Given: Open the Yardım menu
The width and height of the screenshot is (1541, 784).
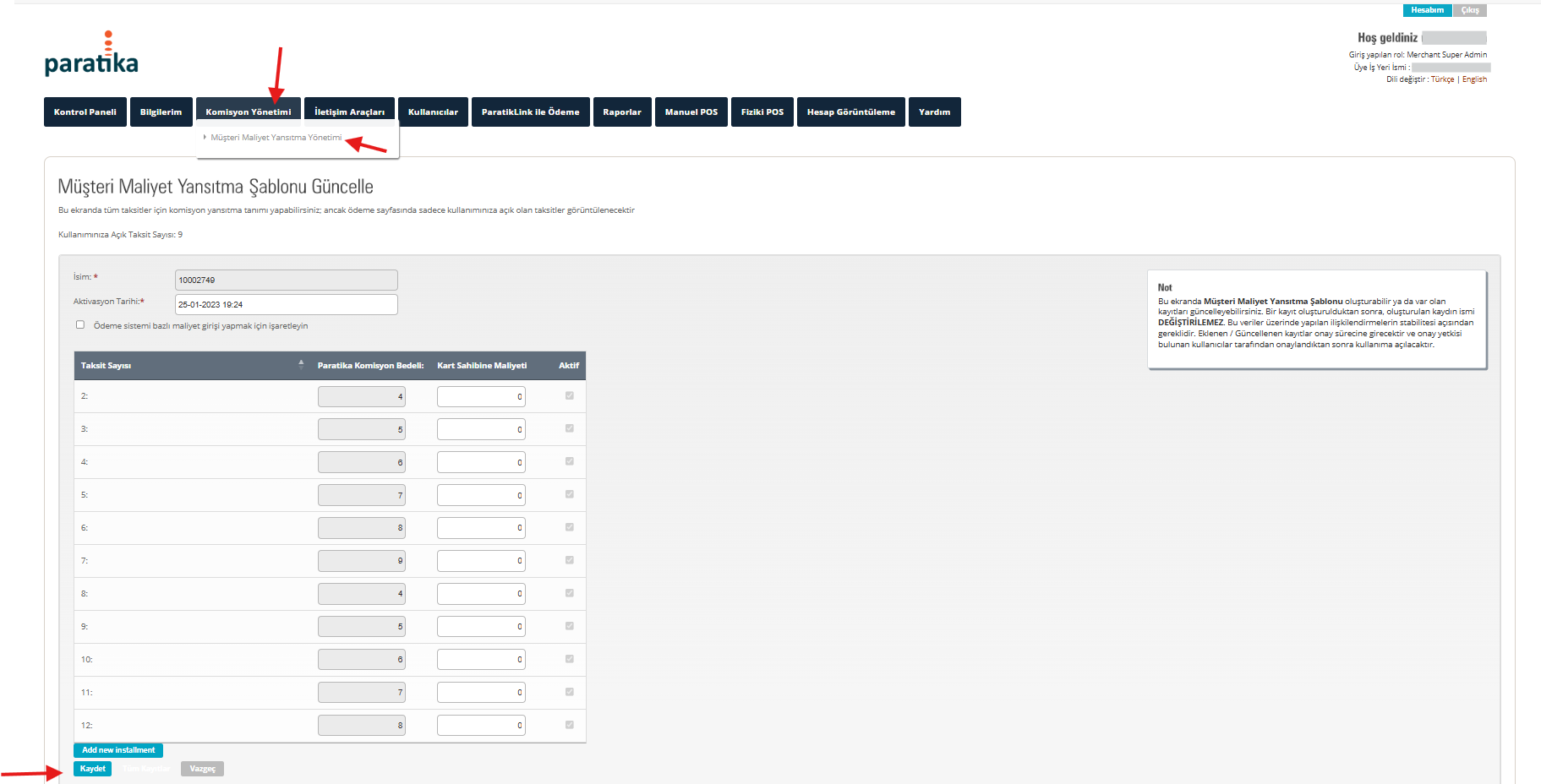Looking at the screenshot, I should [x=934, y=112].
